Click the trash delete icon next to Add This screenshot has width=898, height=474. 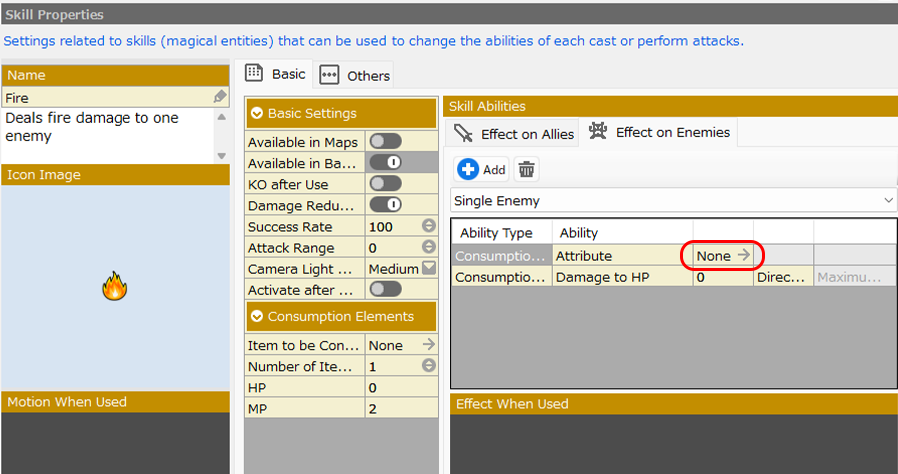click(x=526, y=169)
